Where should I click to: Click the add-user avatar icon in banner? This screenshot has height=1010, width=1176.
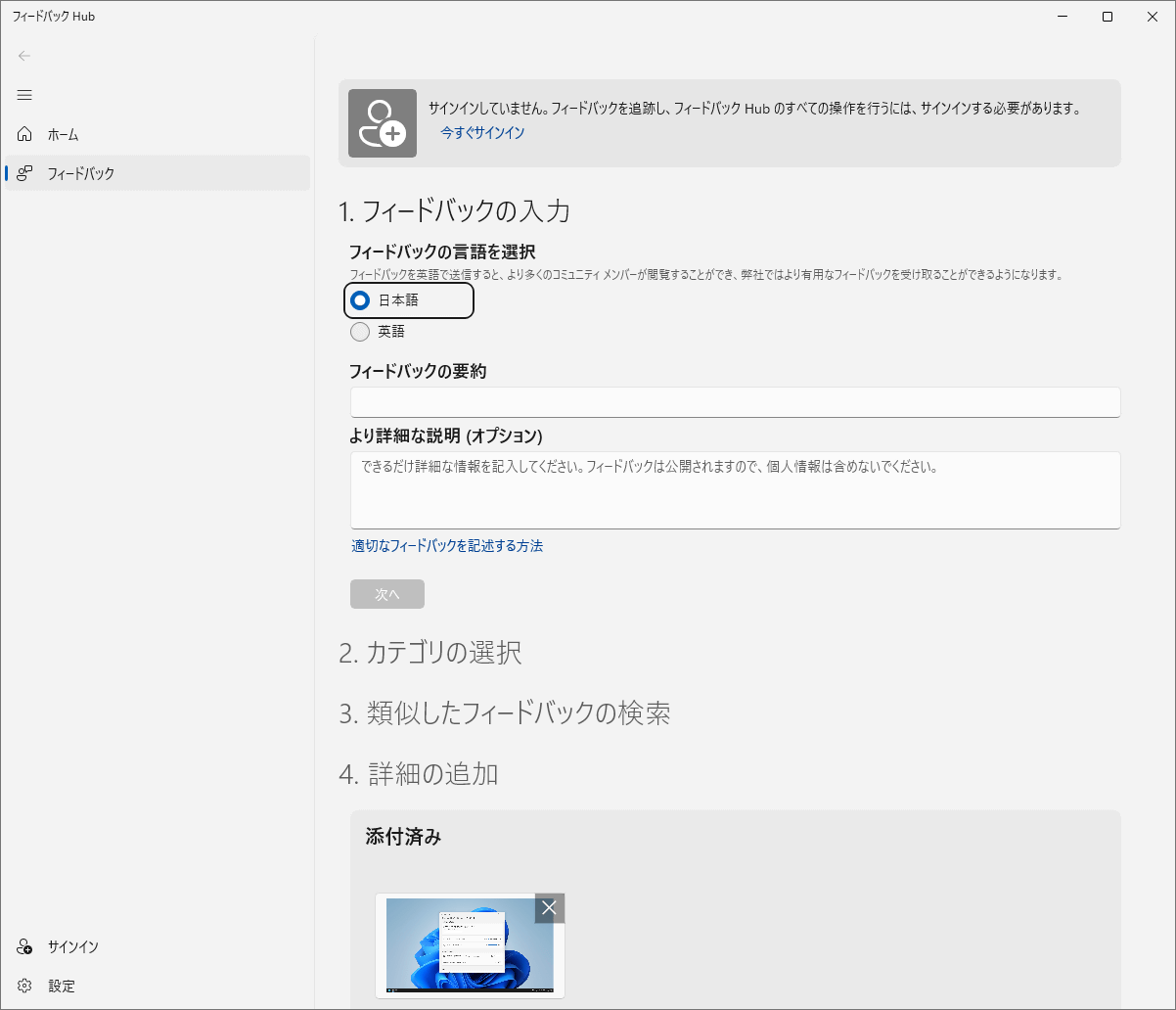point(382,123)
